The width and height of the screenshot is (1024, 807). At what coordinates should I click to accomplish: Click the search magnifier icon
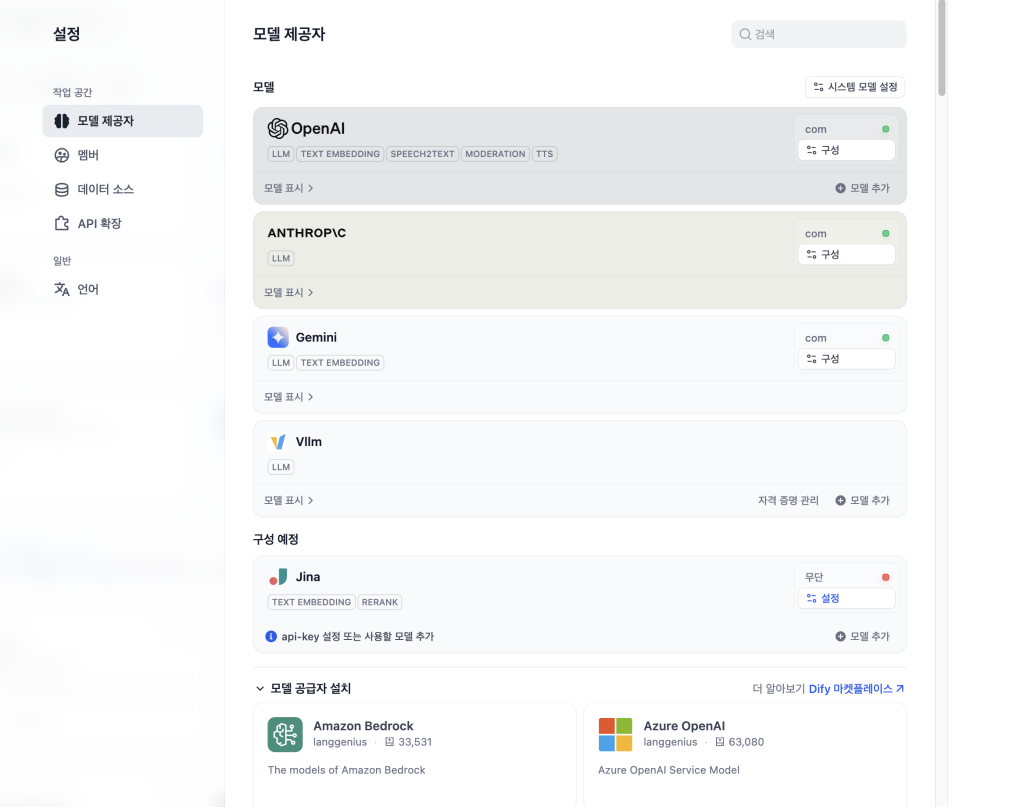745,34
